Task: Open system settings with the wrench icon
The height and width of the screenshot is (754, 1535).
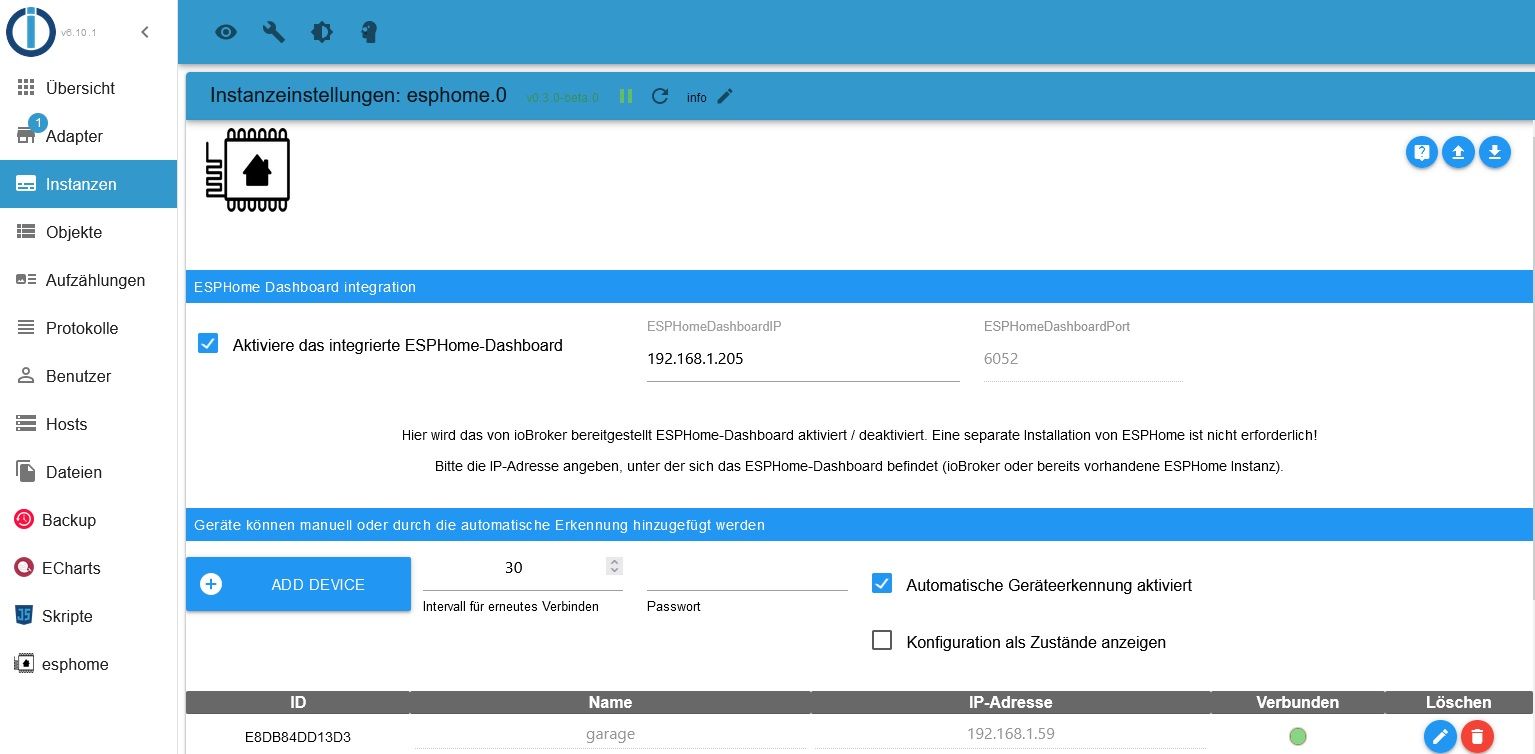Action: (274, 32)
